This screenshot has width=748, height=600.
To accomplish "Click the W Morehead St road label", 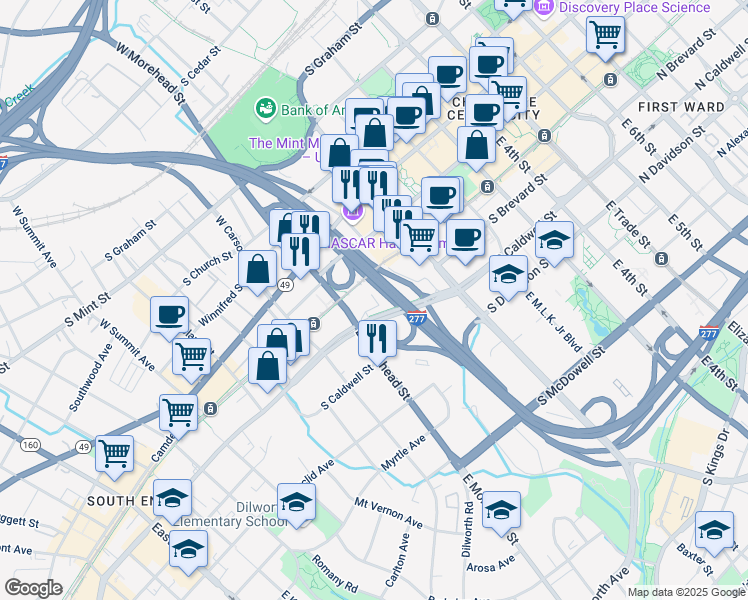I will point(150,74).
